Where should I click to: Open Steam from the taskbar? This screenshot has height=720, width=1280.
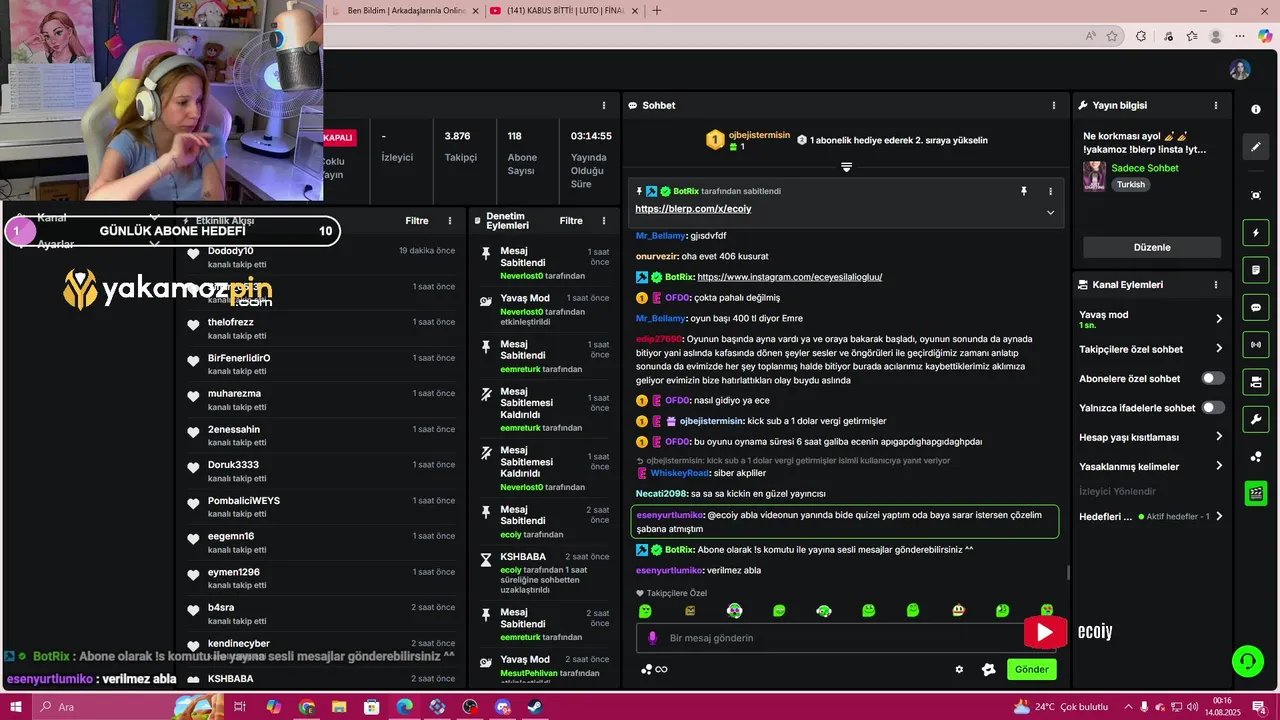(536, 707)
